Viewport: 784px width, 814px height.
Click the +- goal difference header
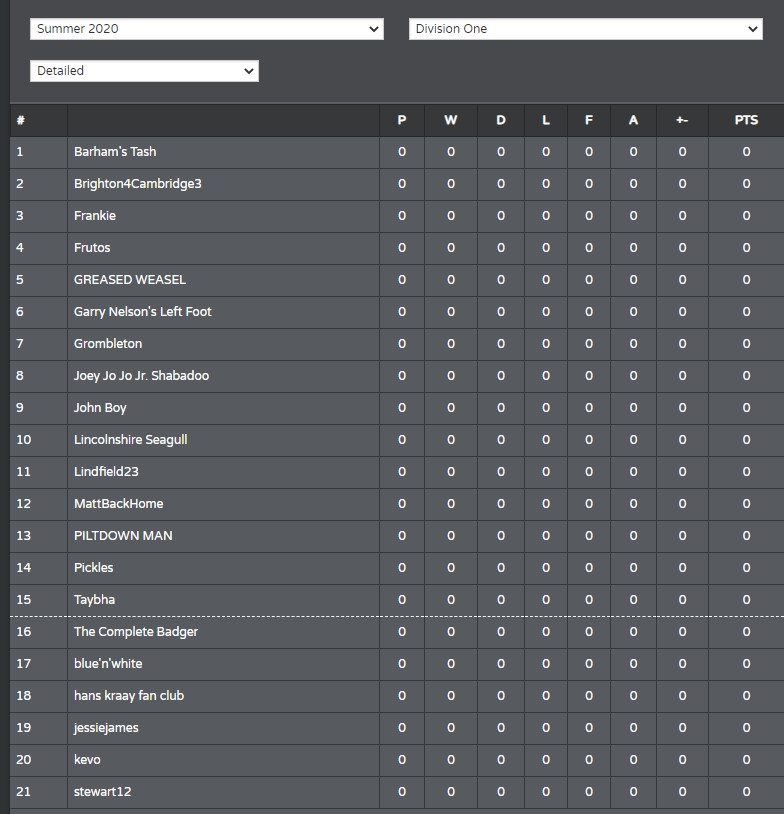[x=682, y=120]
